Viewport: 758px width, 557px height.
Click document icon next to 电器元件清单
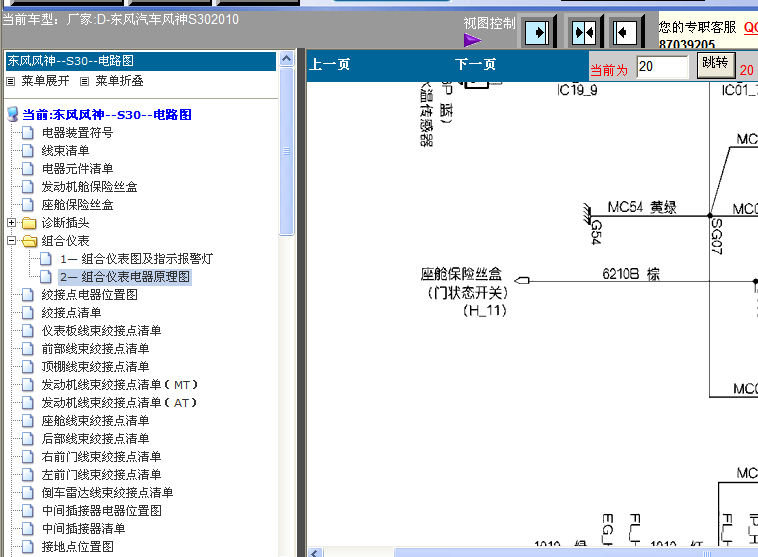point(28,168)
